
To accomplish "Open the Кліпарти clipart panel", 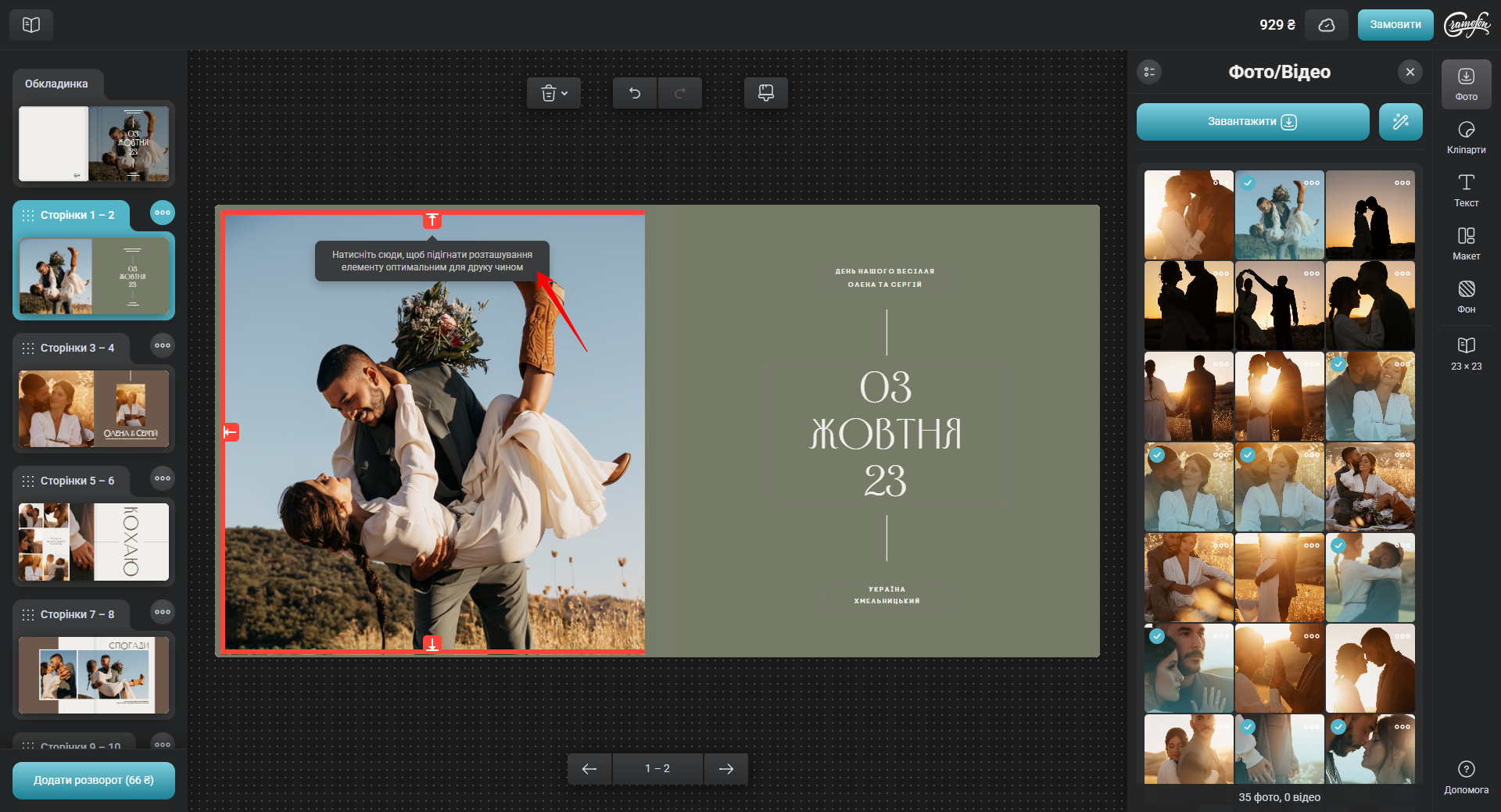I will (1466, 137).
